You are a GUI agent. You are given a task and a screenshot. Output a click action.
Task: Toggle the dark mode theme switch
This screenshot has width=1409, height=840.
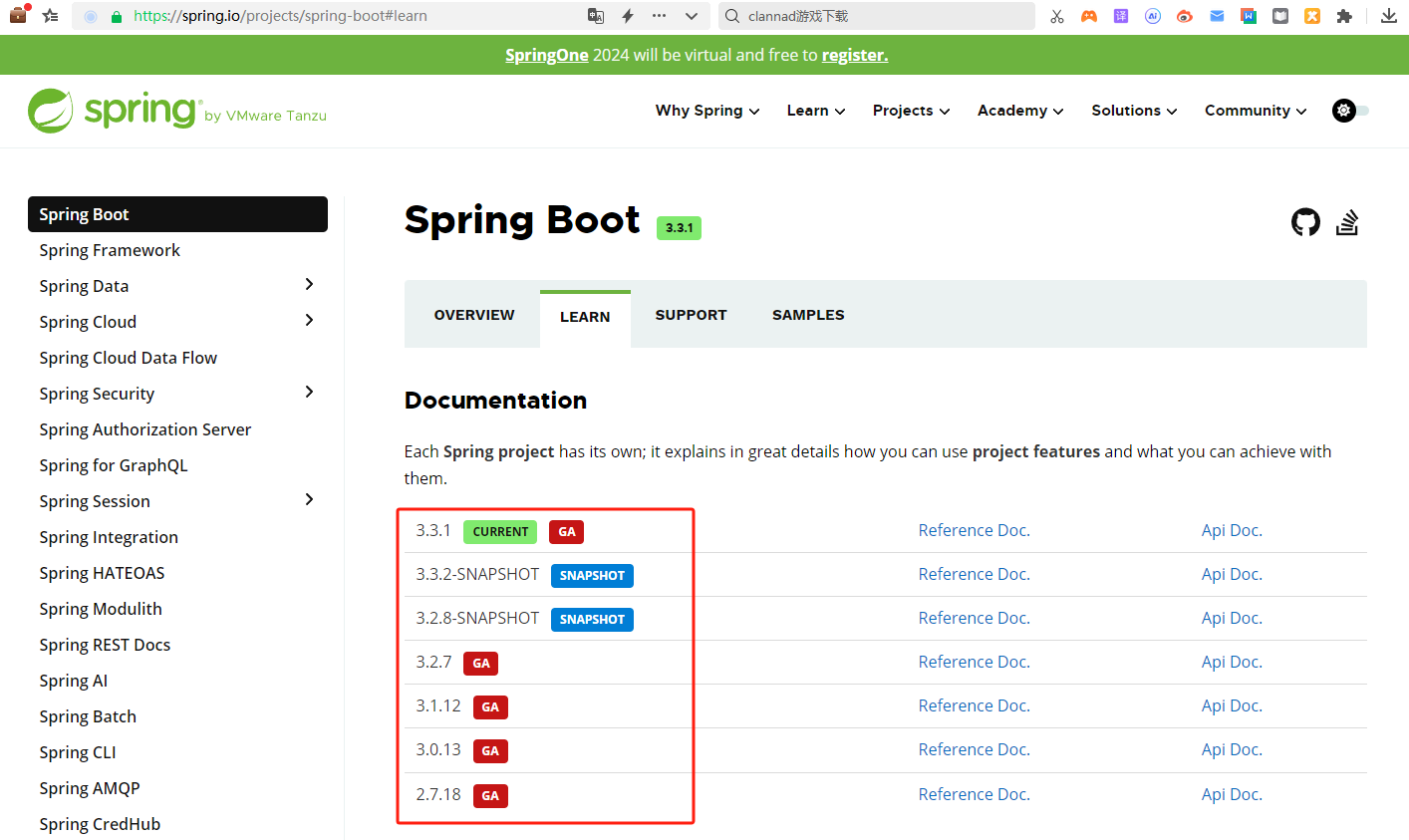tap(1351, 111)
